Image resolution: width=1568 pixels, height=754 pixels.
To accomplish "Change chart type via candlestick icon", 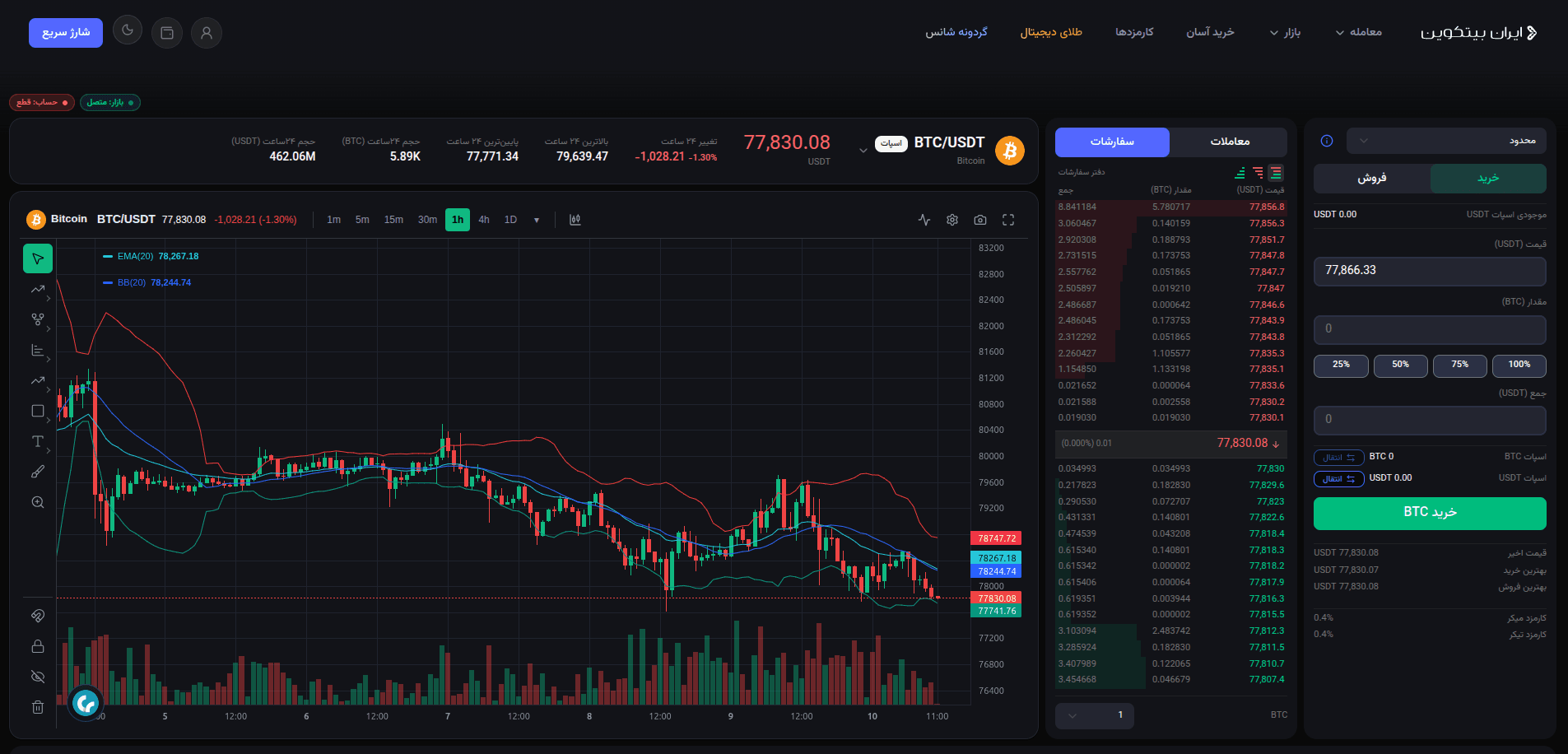I will coord(575,220).
